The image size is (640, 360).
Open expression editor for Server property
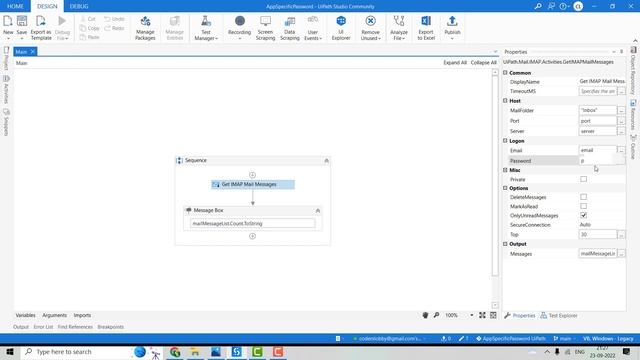click(x=621, y=131)
